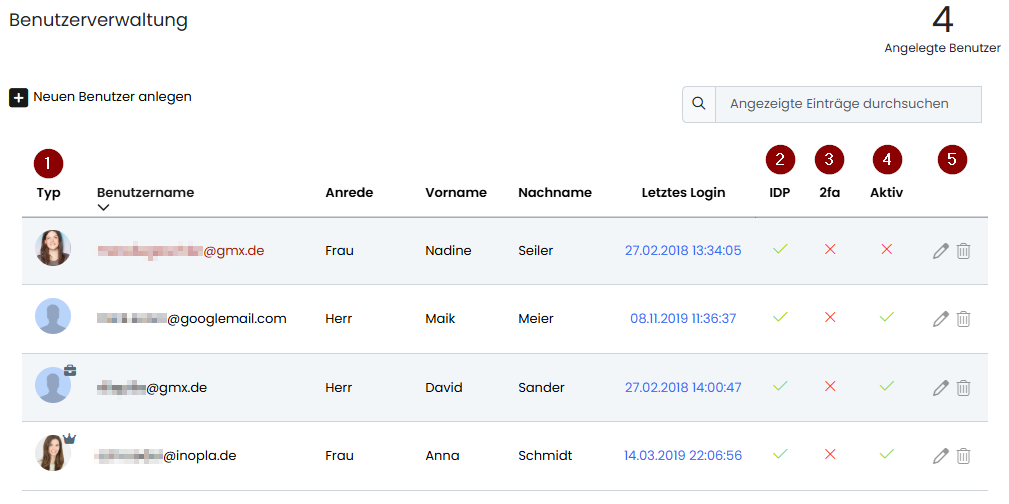Click the pencil edit icon for Nadine Seiler

pos(940,251)
